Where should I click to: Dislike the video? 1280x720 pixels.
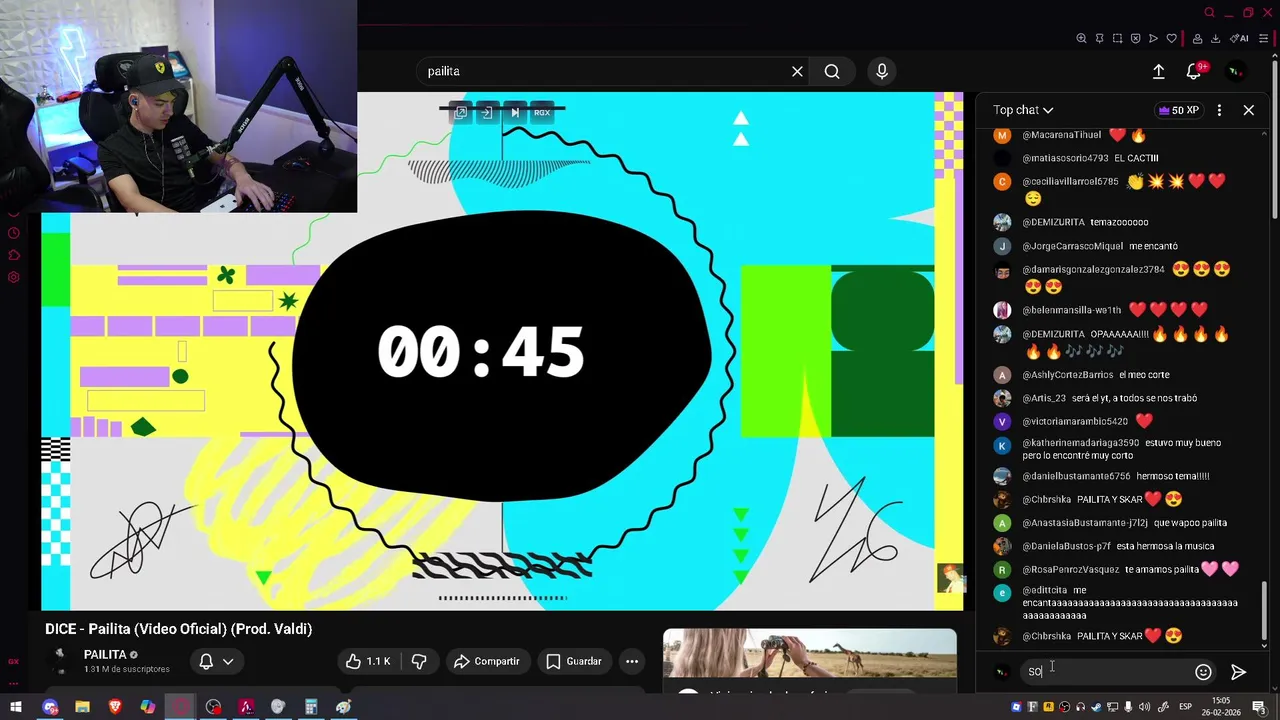coord(419,661)
